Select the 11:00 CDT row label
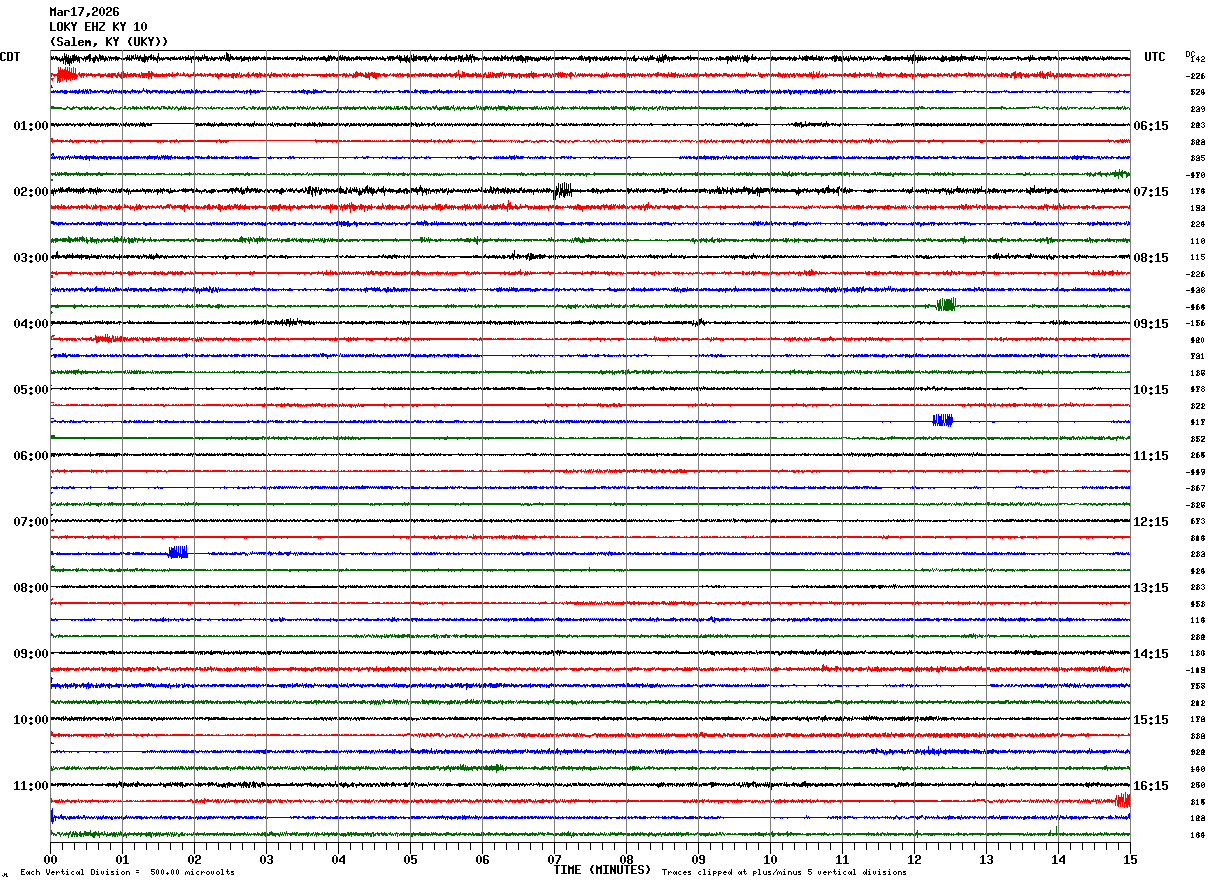 click(x=31, y=786)
